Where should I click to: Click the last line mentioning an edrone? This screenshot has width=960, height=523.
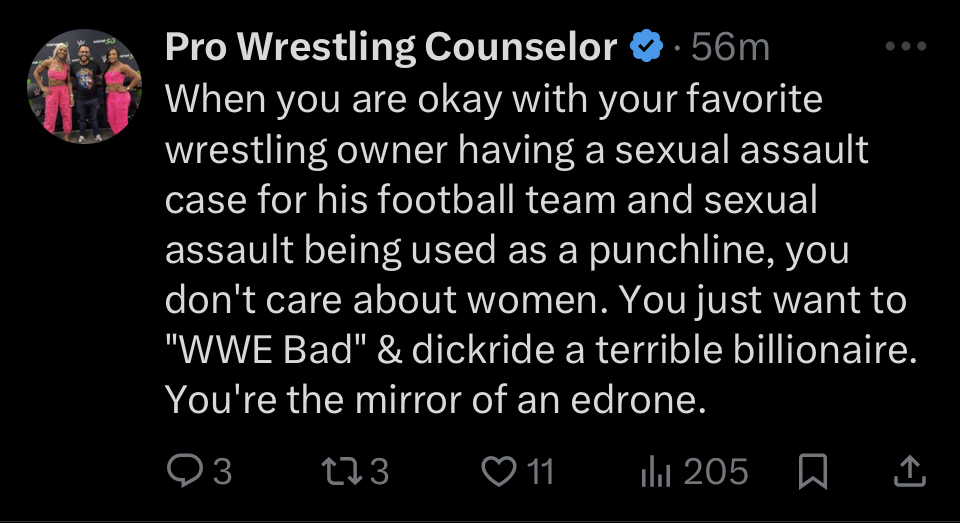[x=435, y=400]
